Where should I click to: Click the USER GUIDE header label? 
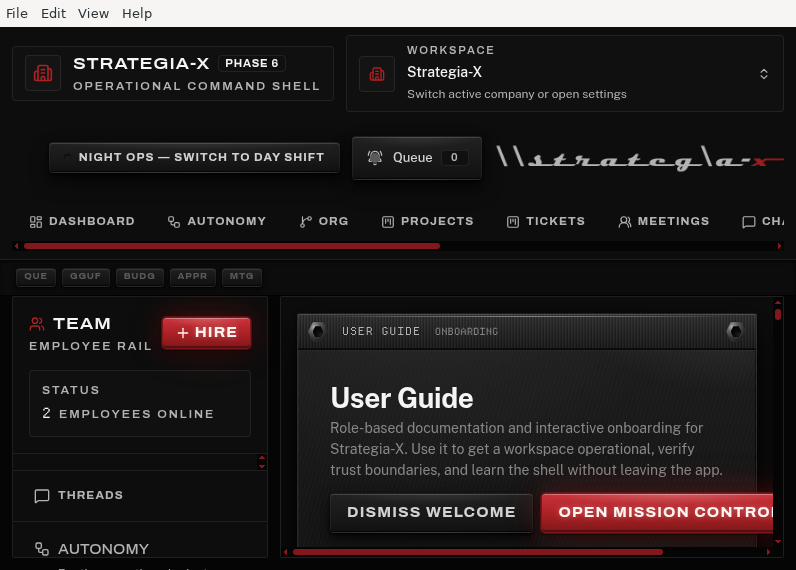pos(381,331)
